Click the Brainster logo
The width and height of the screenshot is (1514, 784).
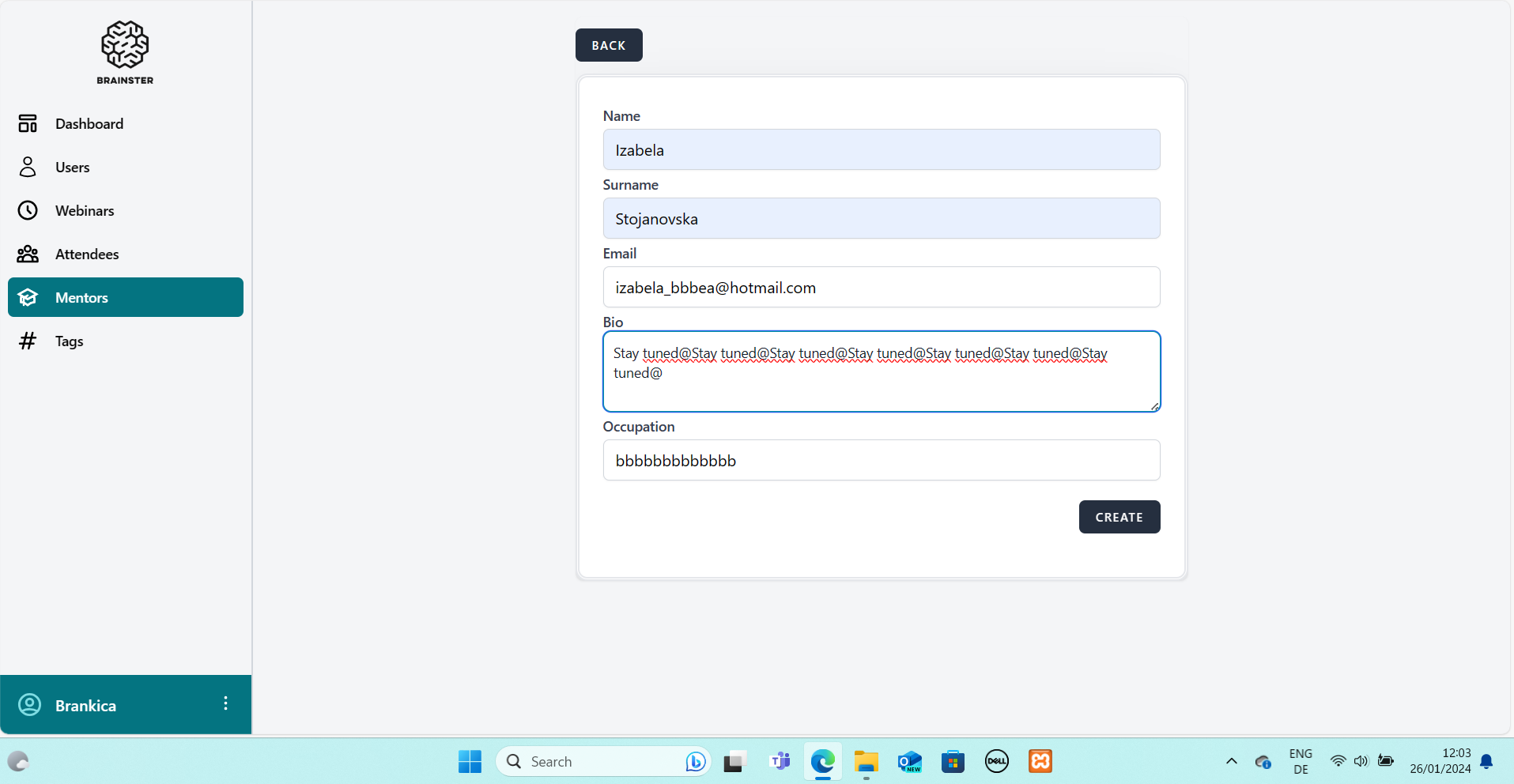pyautogui.click(x=125, y=52)
